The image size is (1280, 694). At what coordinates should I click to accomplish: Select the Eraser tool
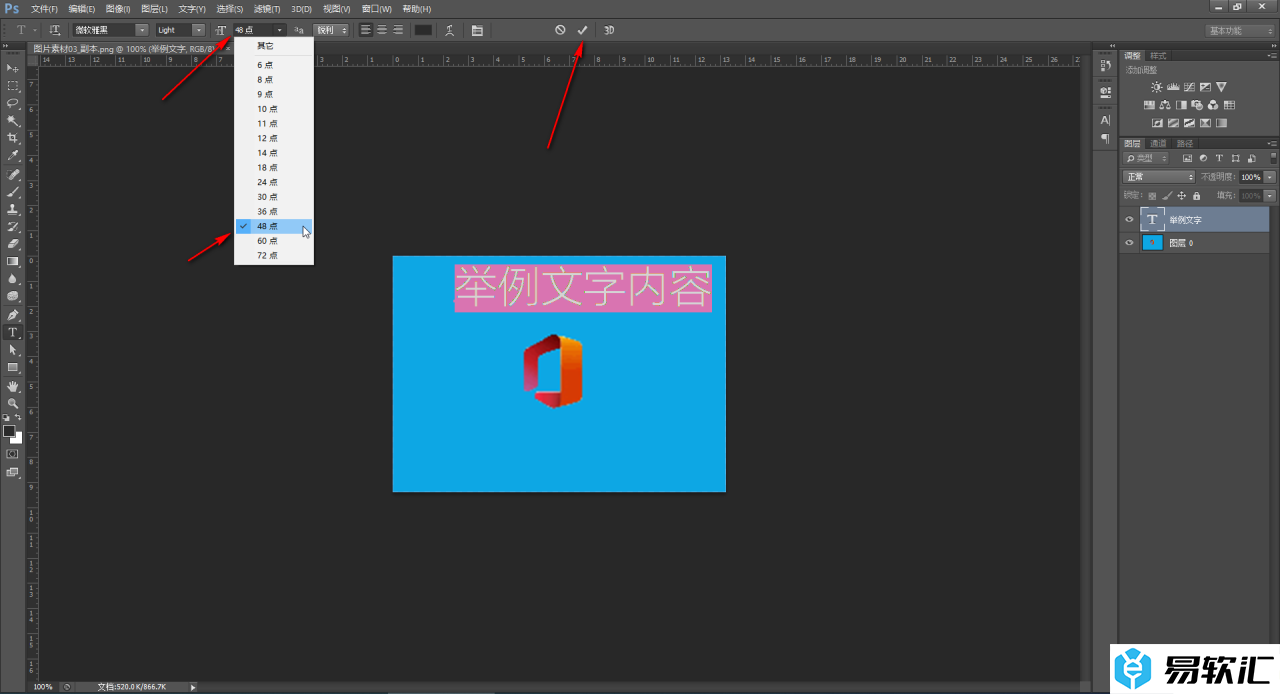pos(13,243)
